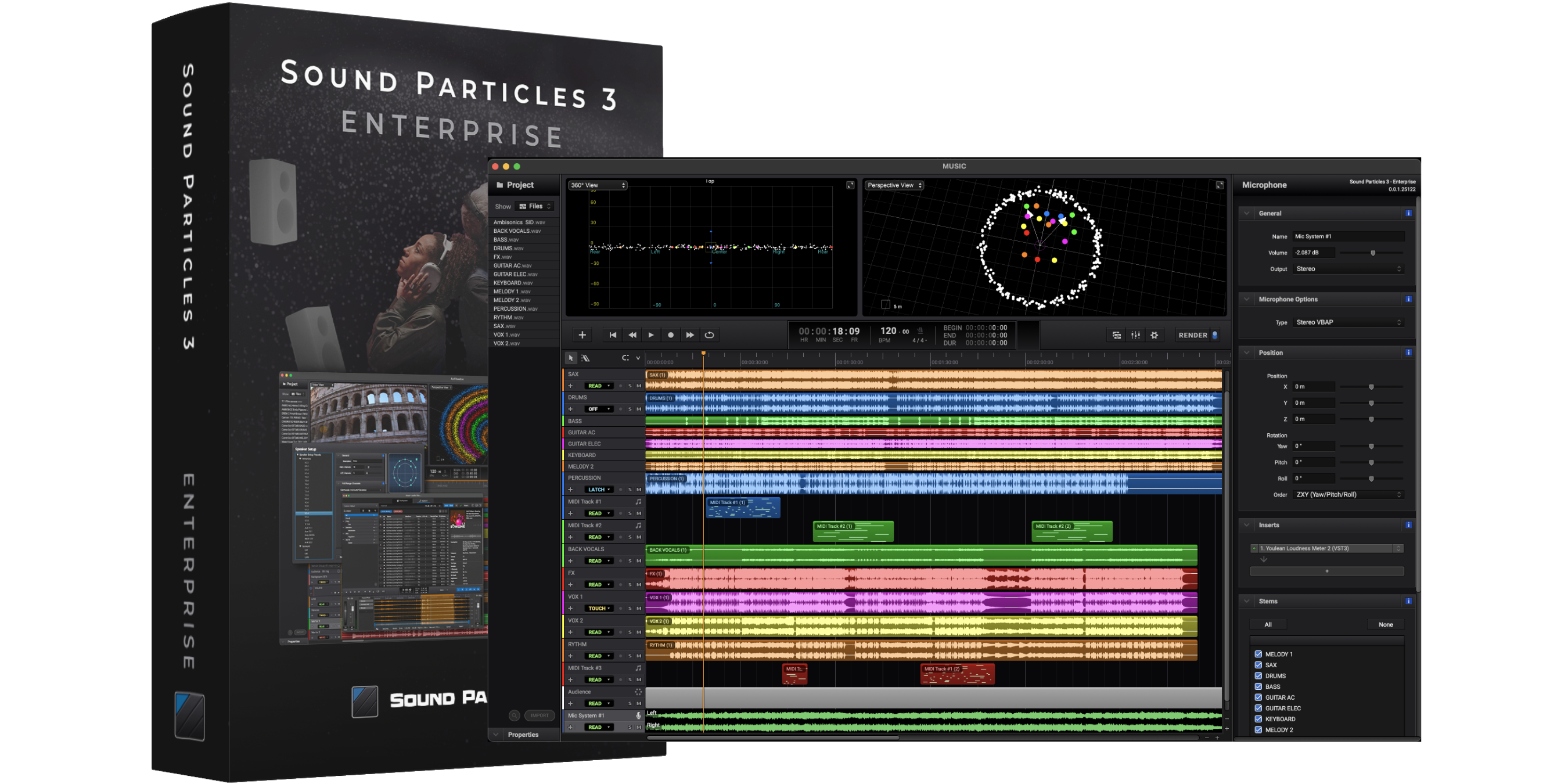1568x784 pixels.
Task: Click the add plus button in transport
Action: coord(582,335)
